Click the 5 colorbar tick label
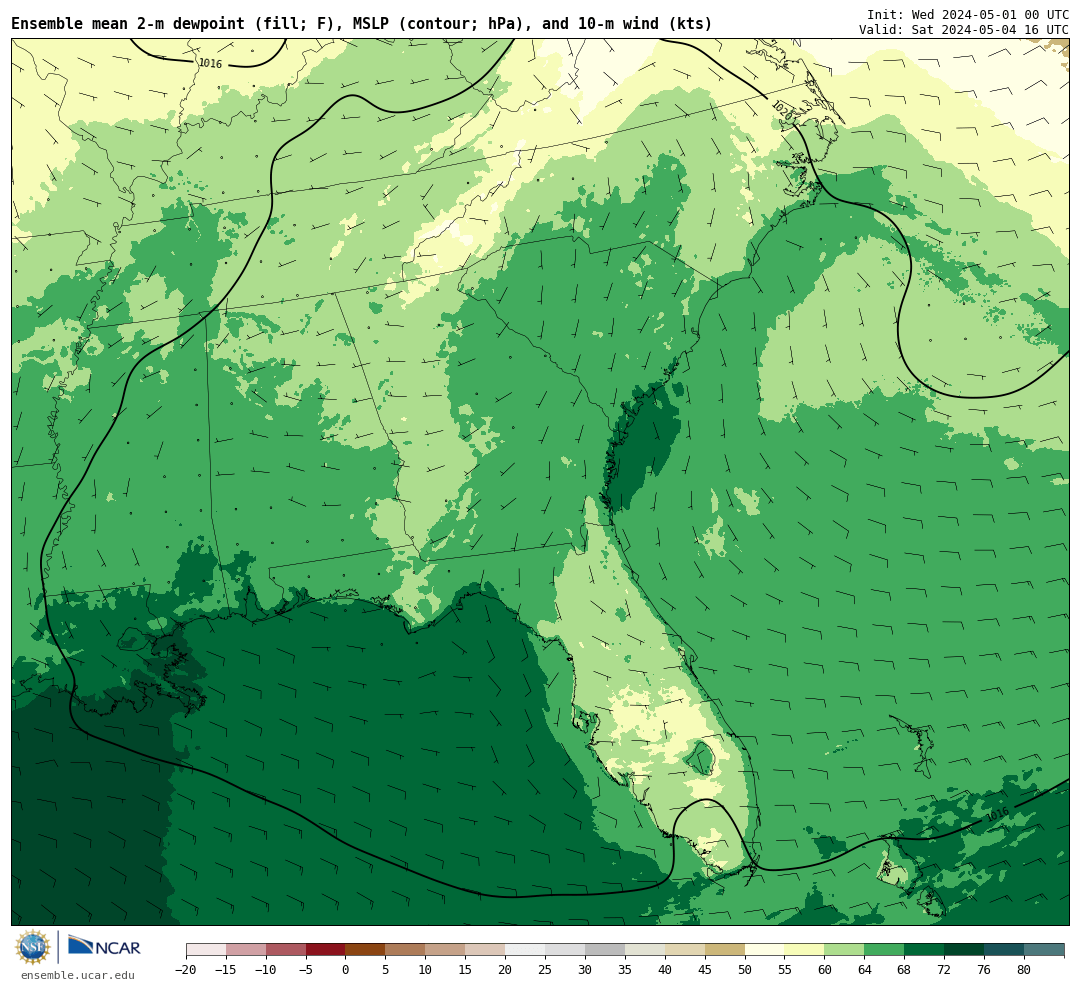Viewport: 1080px width, 988px height. click(386, 970)
